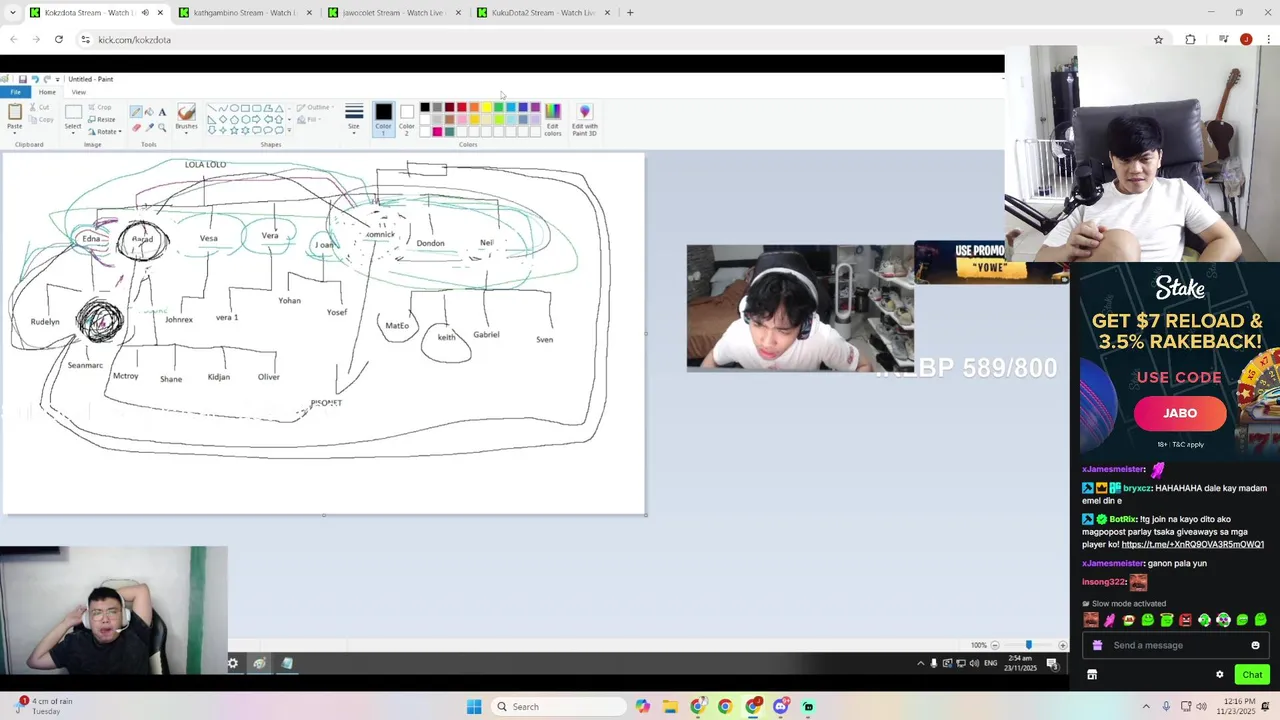Reload the Kick page
The height and width of the screenshot is (720, 1280).
point(59,39)
